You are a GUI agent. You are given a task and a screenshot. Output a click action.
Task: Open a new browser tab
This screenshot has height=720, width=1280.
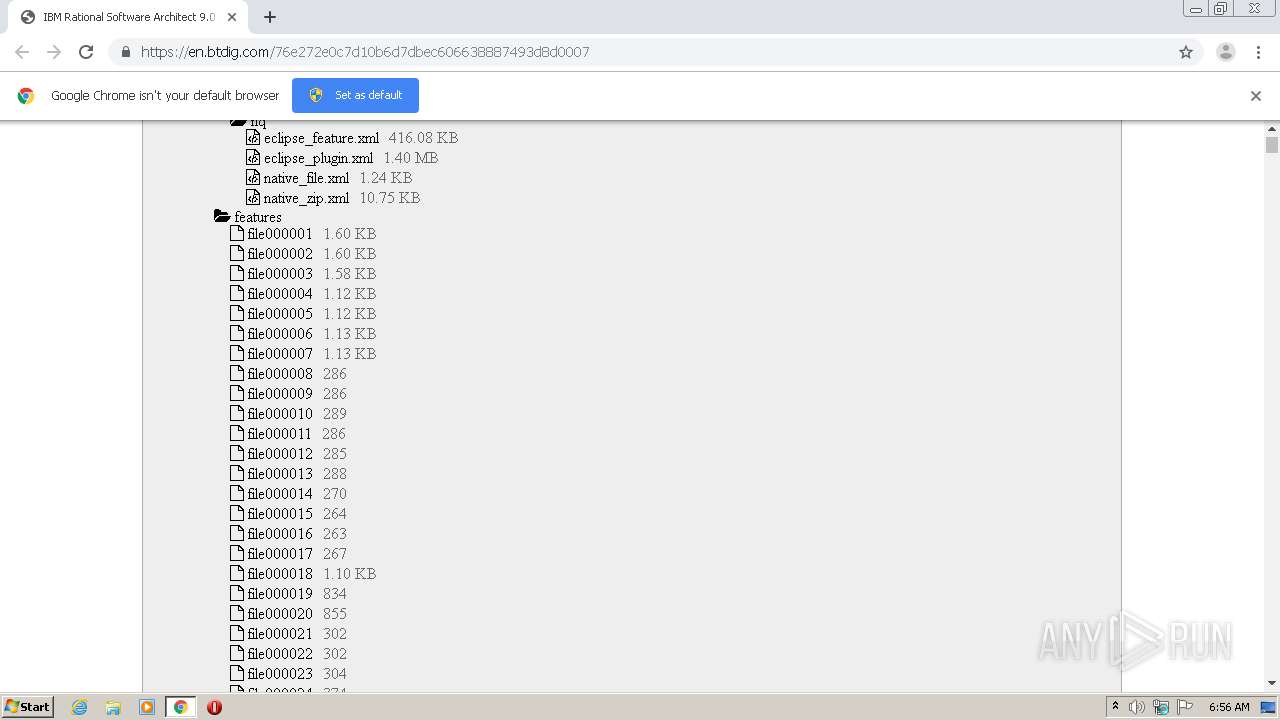point(270,17)
